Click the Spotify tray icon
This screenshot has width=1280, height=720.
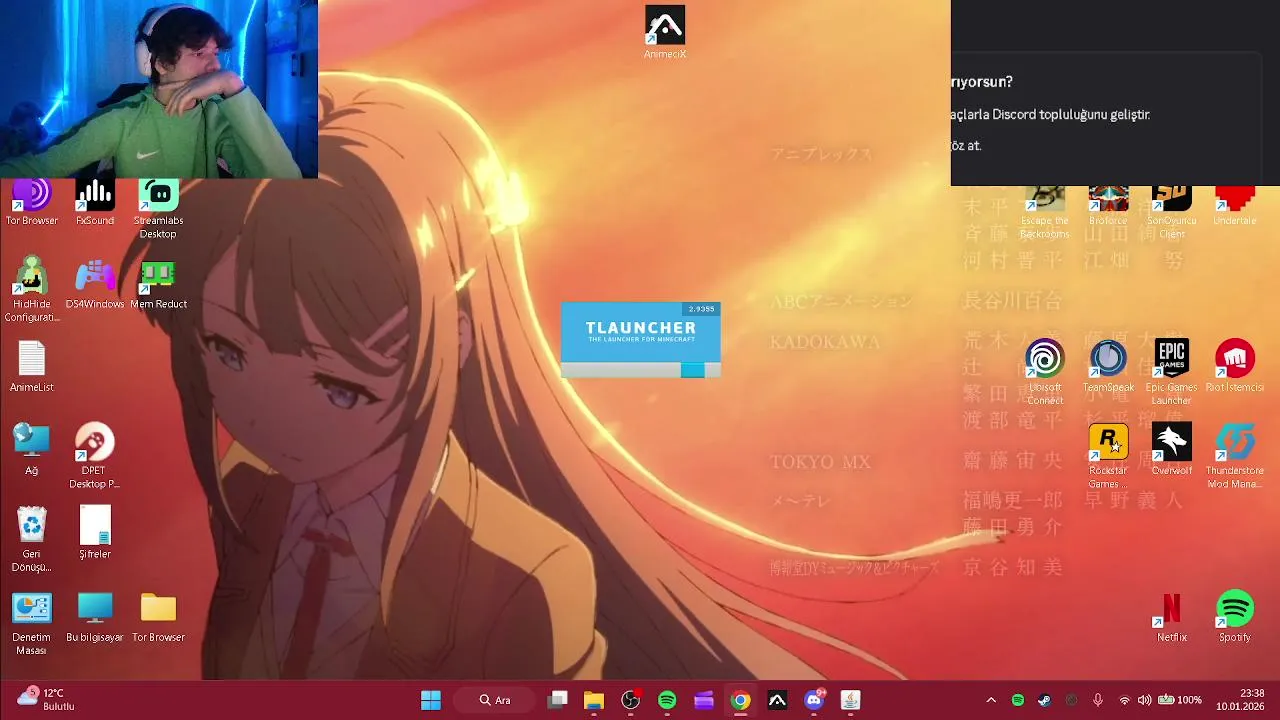(x=1018, y=700)
